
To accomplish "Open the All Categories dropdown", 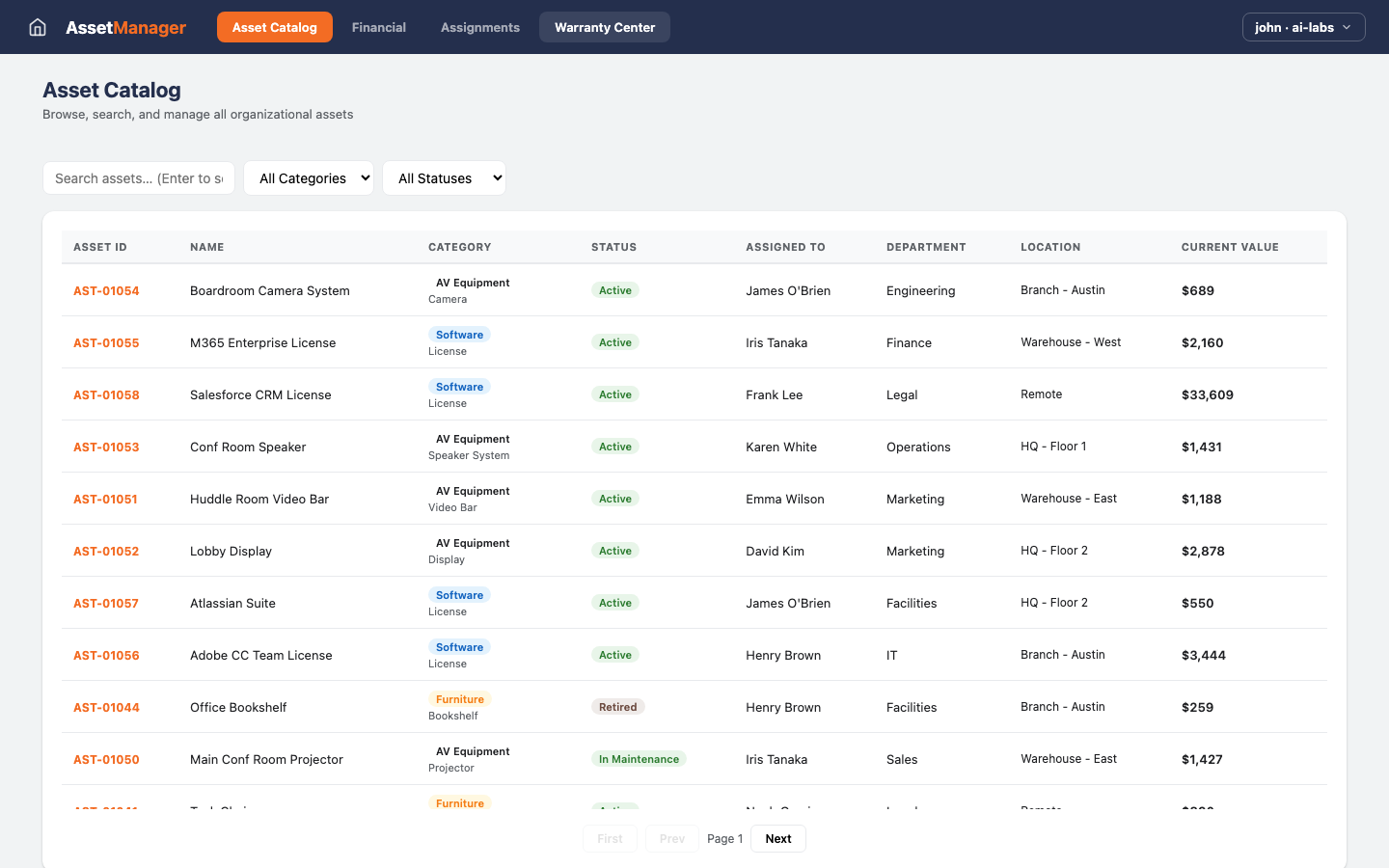I will (309, 177).
